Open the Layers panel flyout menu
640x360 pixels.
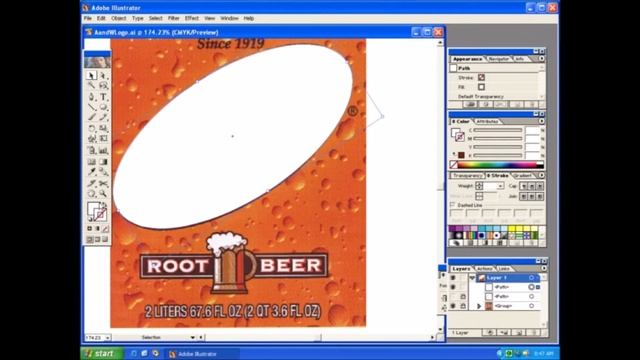click(544, 268)
